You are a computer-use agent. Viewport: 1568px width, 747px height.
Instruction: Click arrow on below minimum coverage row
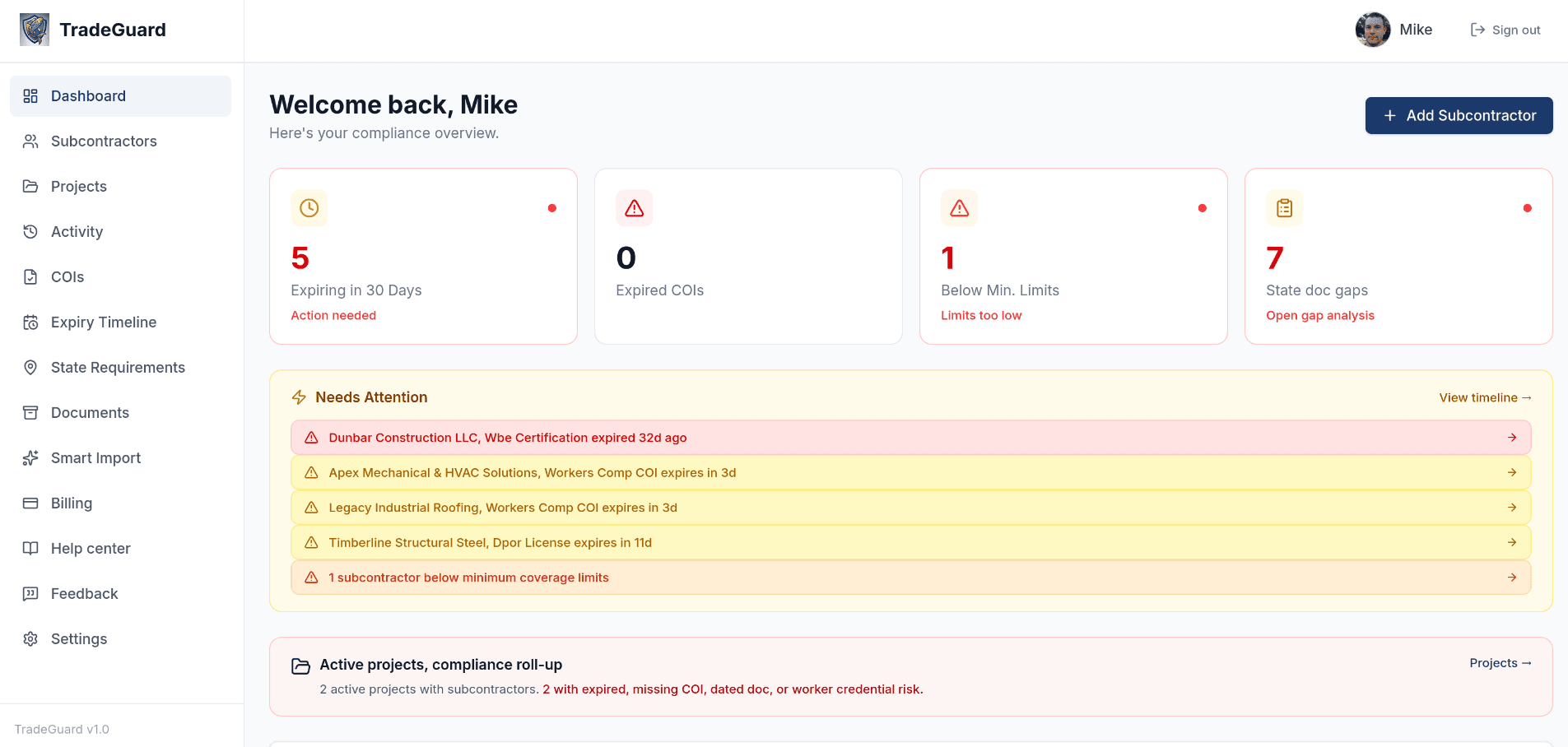click(x=1512, y=578)
